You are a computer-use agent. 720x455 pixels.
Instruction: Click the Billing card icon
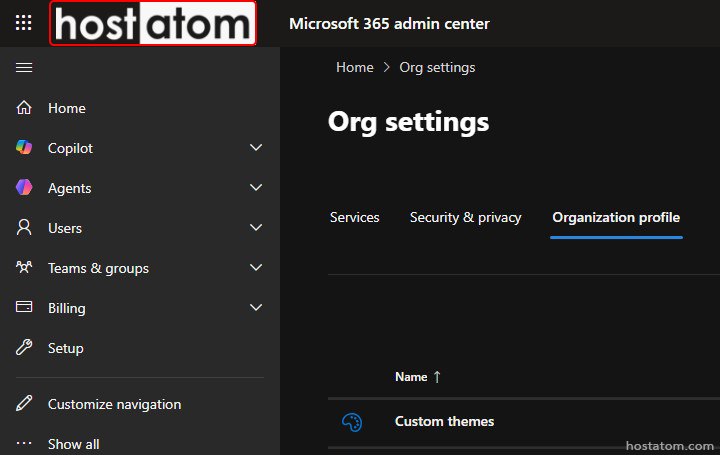point(24,307)
